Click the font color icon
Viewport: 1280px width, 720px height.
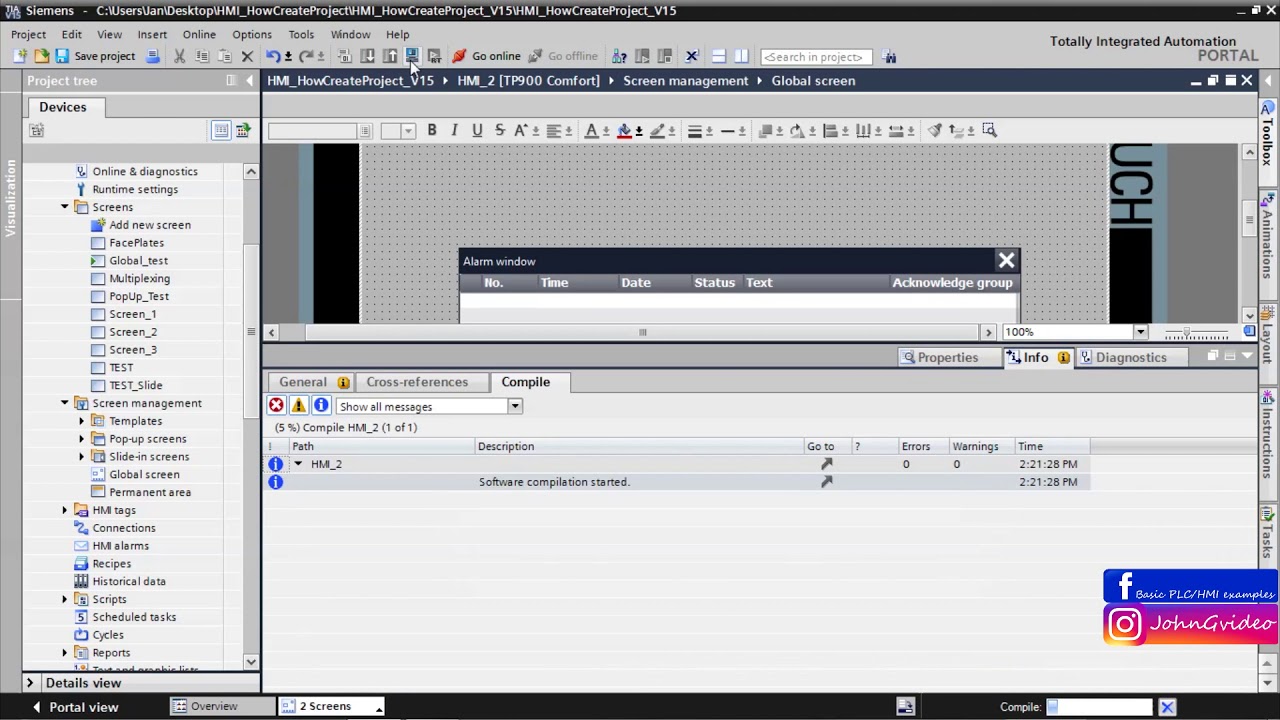(591, 130)
